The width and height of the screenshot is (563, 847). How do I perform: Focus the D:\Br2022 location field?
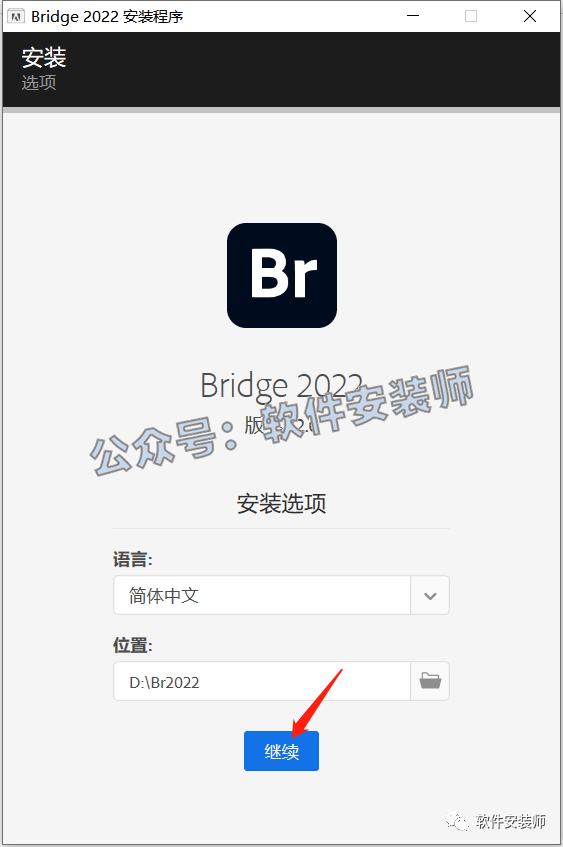(262, 681)
